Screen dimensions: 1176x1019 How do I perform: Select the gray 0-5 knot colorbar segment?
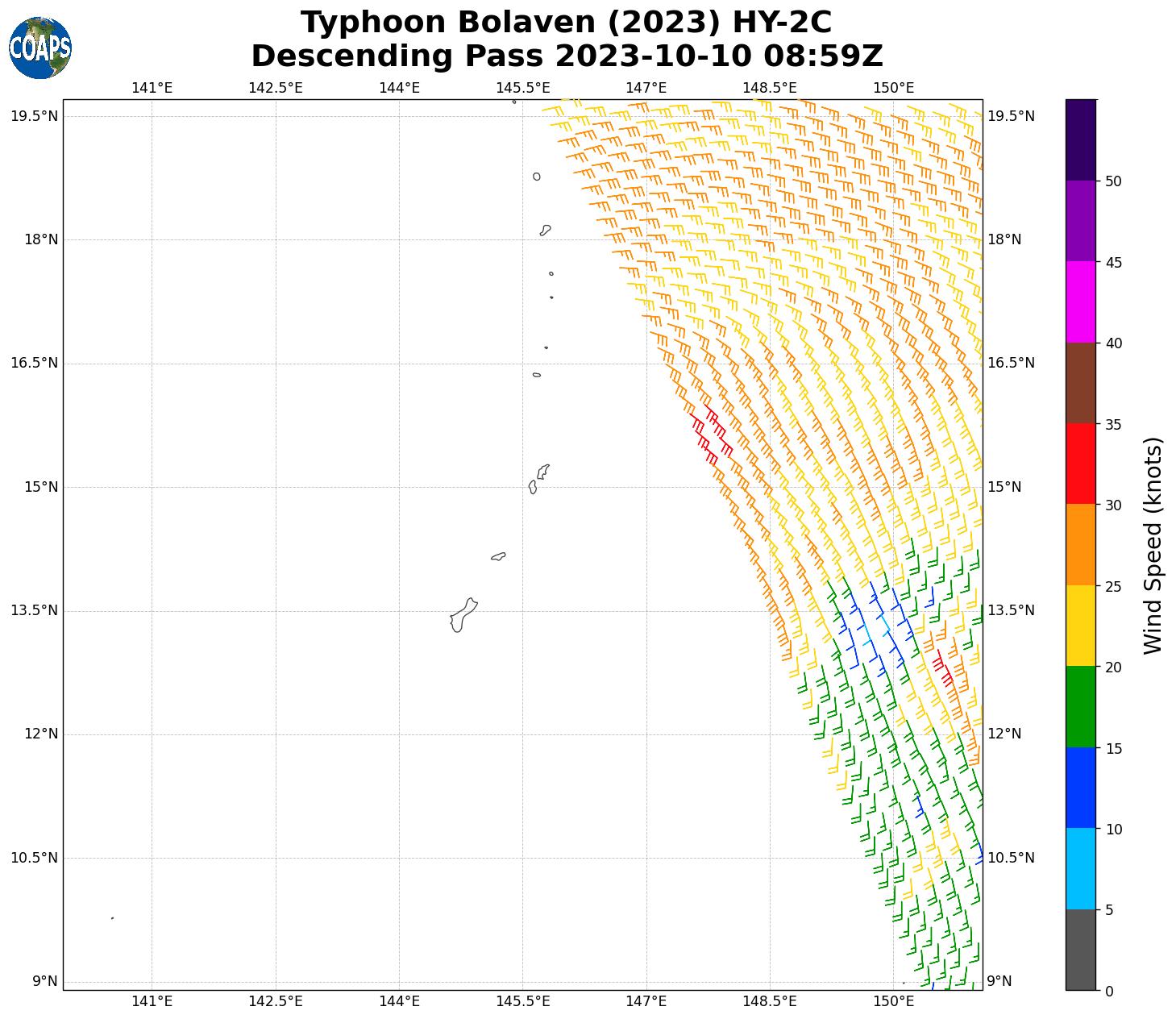click(x=1080, y=949)
